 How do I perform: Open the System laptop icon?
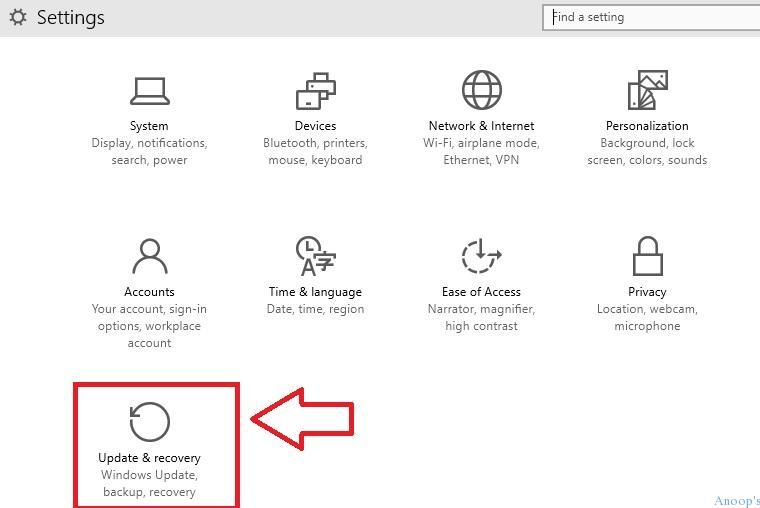tap(150, 91)
